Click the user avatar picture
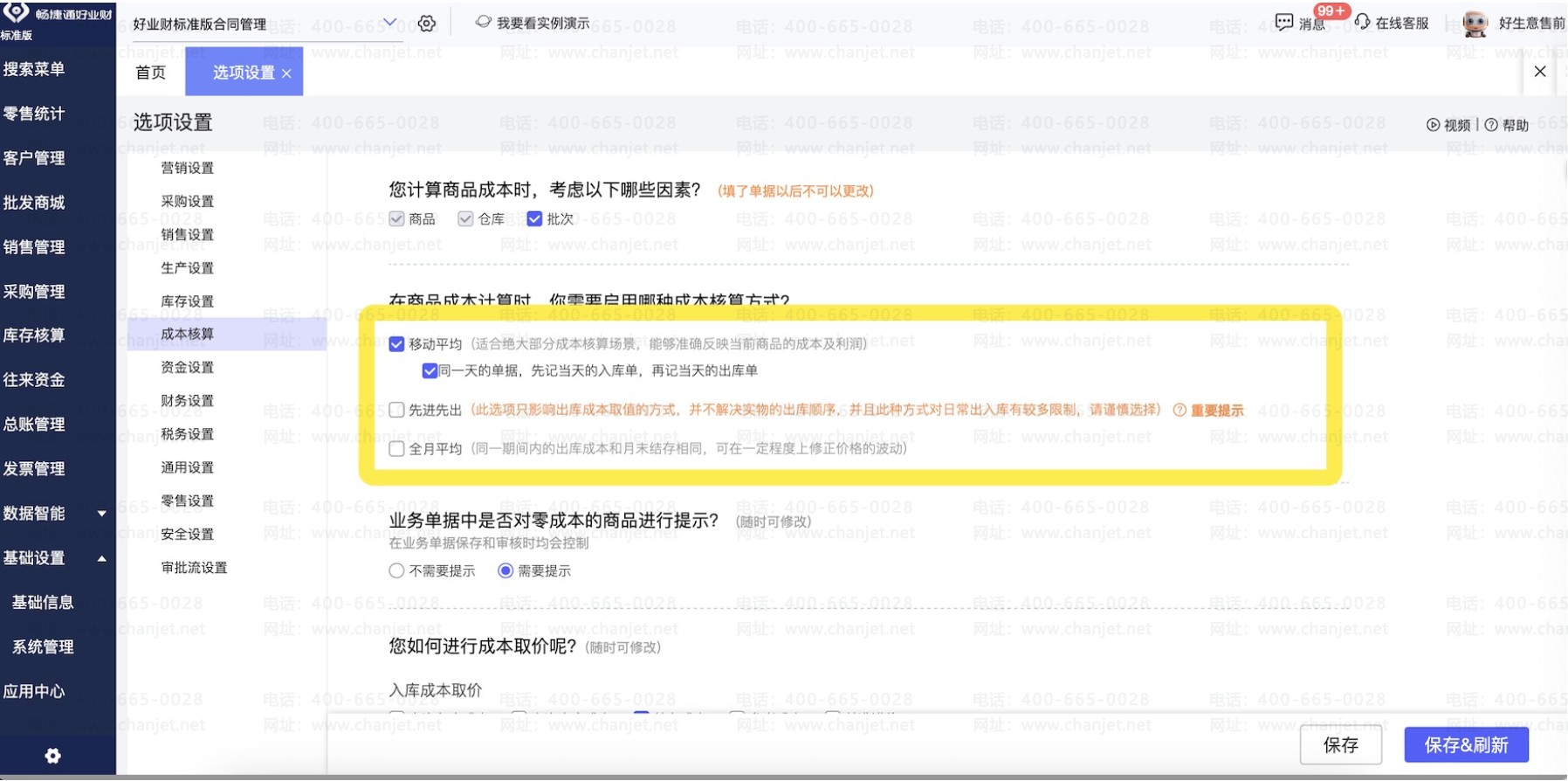The width and height of the screenshot is (1568, 781). coord(1475,24)
